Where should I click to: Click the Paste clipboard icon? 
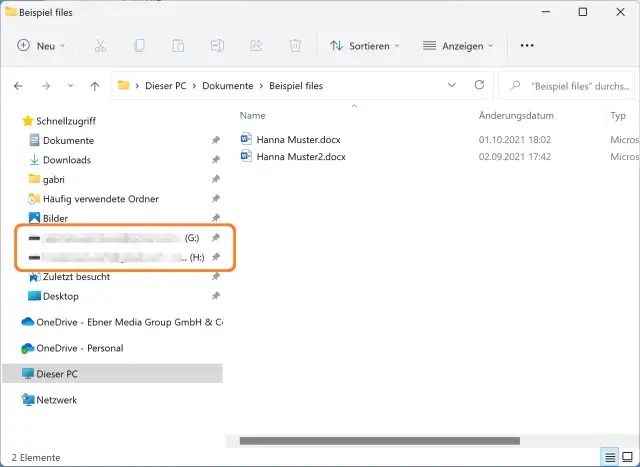[x=178, y=46]
